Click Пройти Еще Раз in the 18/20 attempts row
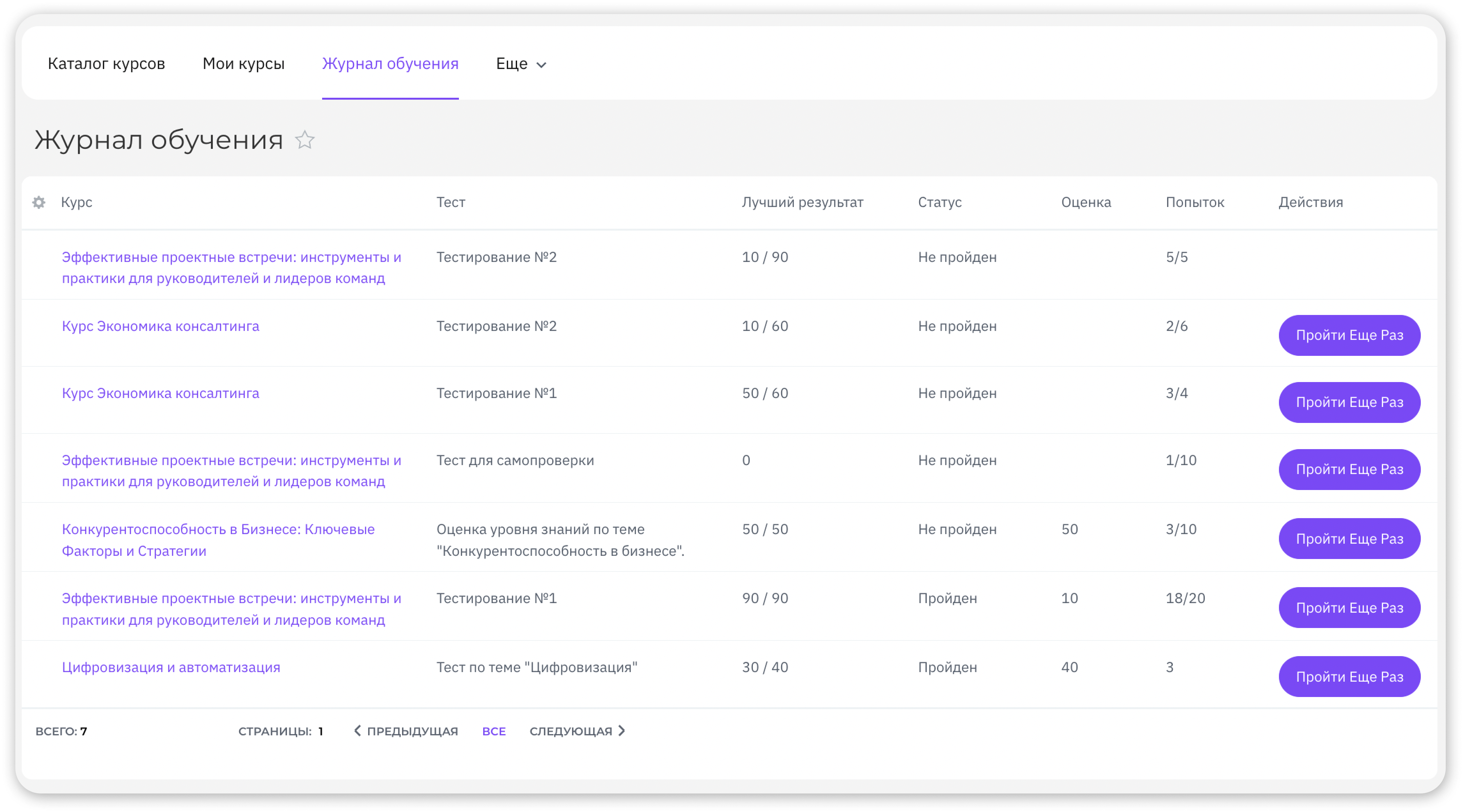This screenshot has width=1463, height=812. pos(1350,608)
